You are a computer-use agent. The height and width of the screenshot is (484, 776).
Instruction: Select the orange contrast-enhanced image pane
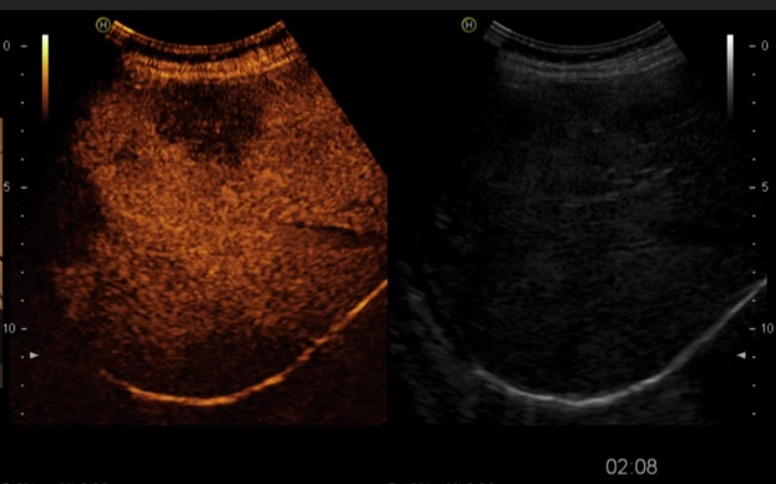click(x=220, y=250)
